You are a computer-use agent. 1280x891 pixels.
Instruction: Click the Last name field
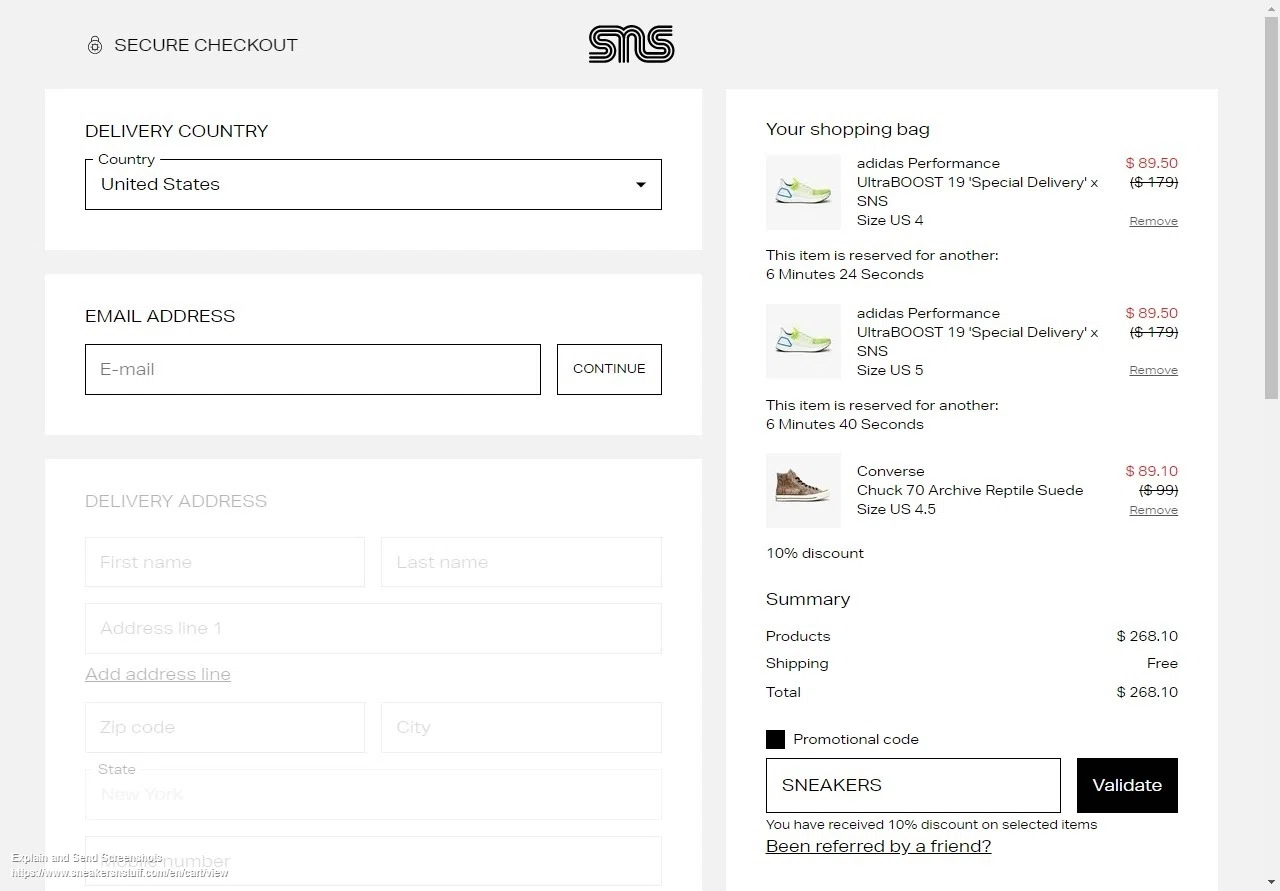pos(521,562)
